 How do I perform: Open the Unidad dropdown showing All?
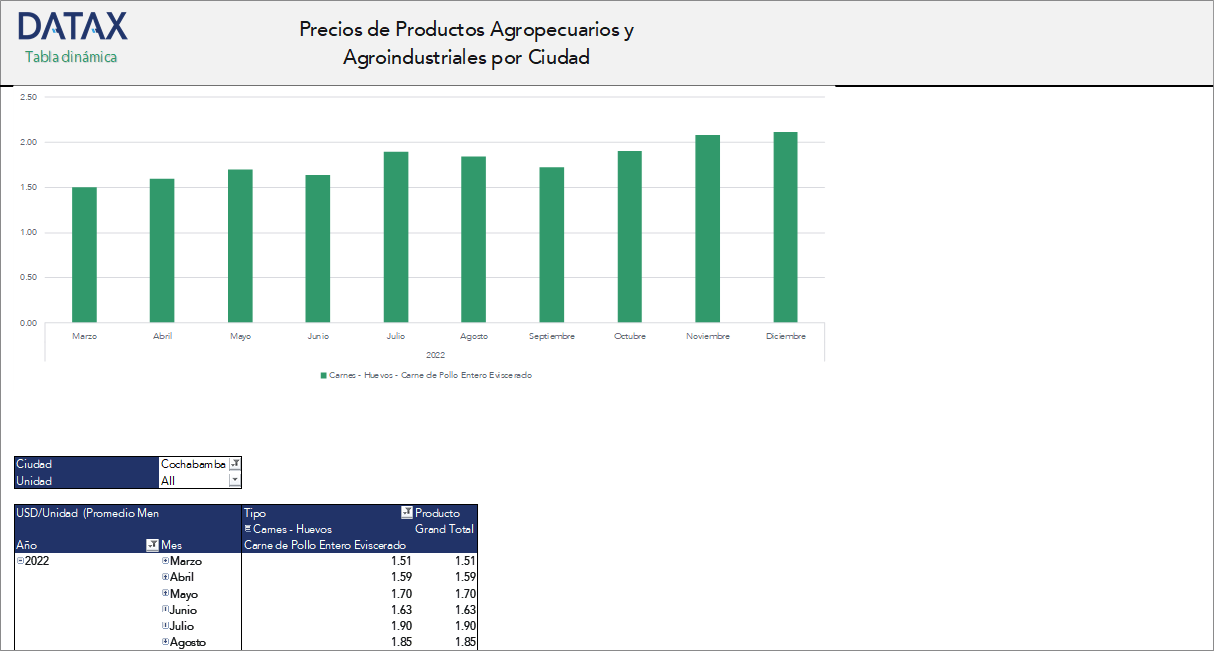(x=234, y=479)
